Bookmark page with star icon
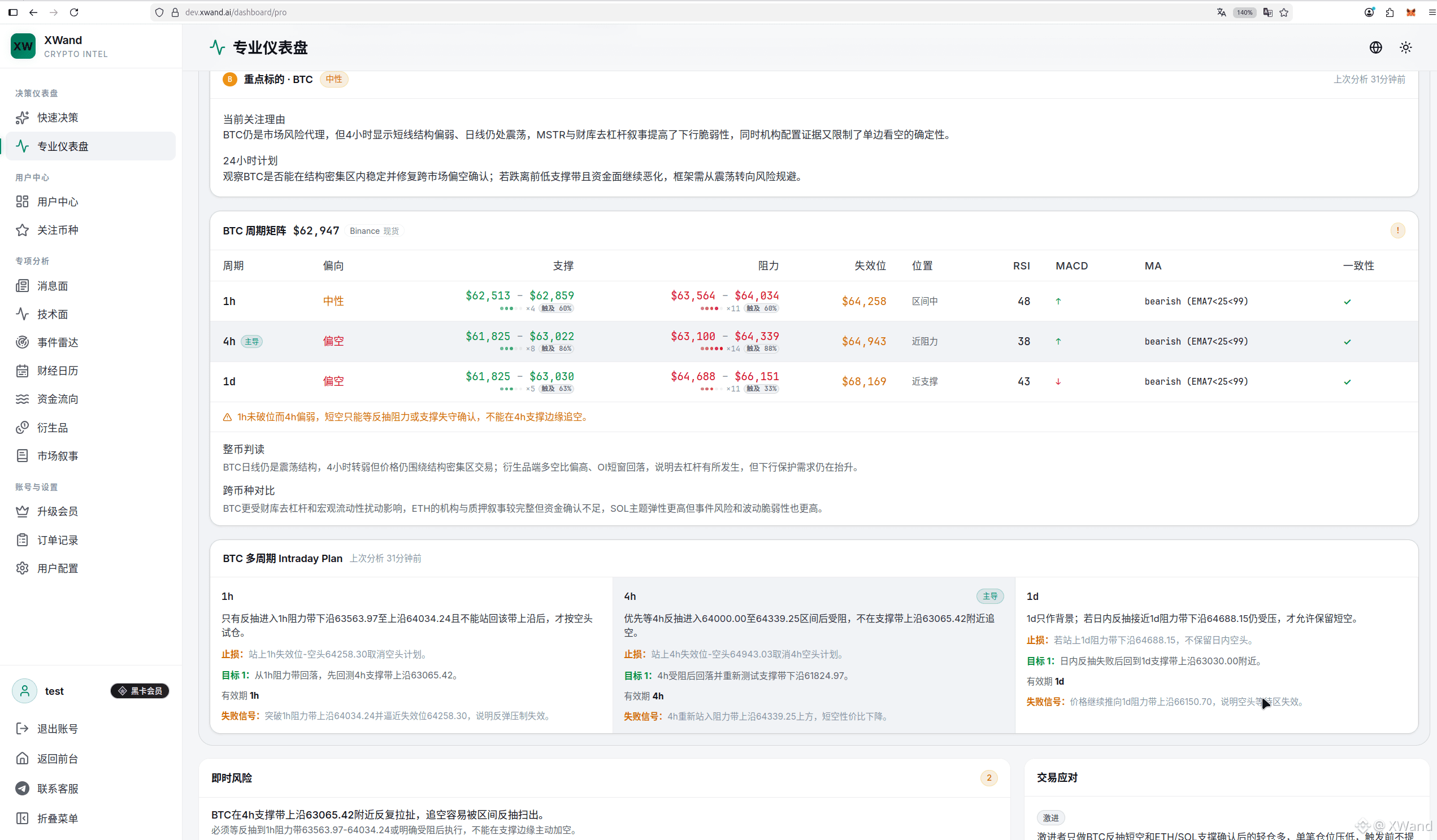Image resolution: width=1437 pixels, height=840 pixels. coord(1284,12)
